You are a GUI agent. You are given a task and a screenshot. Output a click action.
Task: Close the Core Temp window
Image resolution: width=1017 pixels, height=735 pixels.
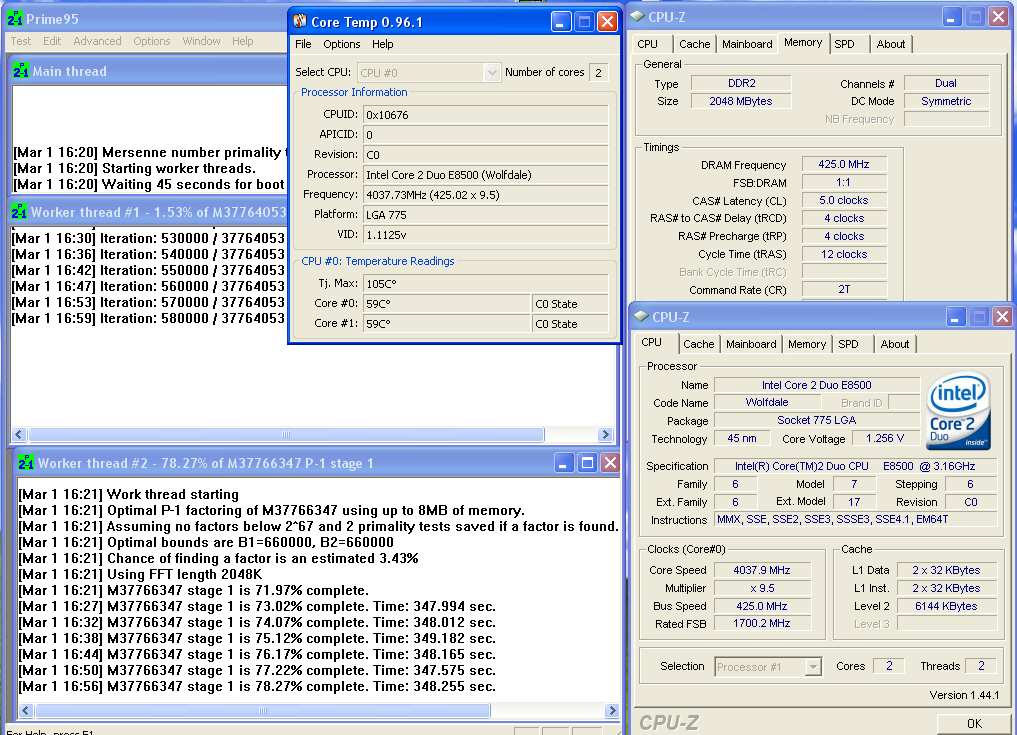pos(607,22)
